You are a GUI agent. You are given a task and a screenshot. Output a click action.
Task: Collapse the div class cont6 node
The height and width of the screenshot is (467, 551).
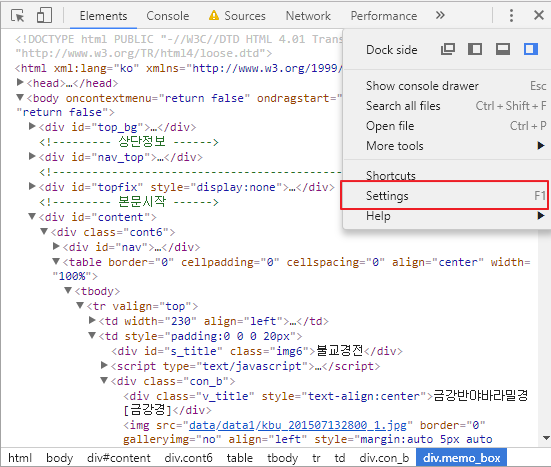[x=44, y=231]
